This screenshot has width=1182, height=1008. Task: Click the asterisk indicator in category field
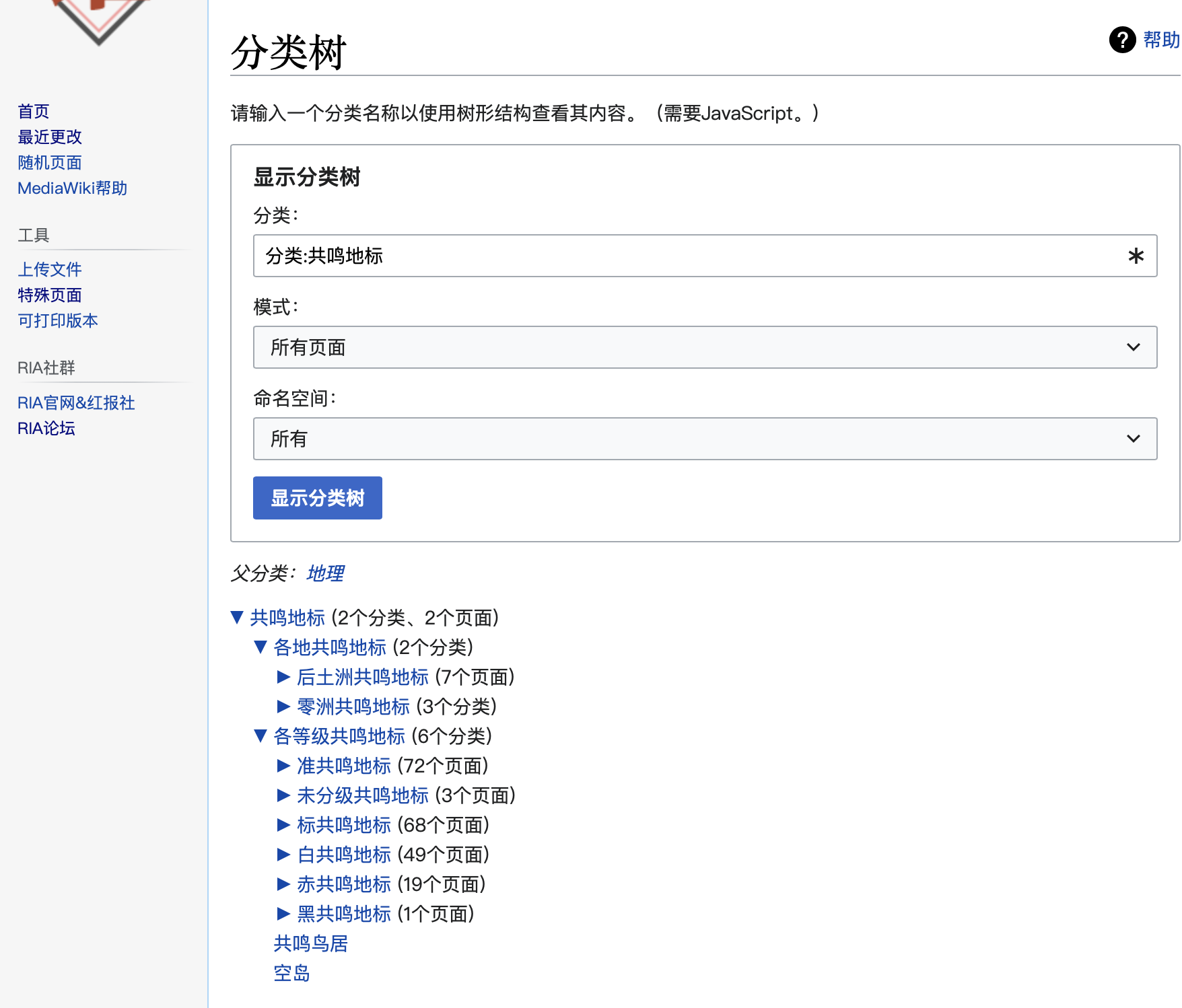[x=1136, y=256]
